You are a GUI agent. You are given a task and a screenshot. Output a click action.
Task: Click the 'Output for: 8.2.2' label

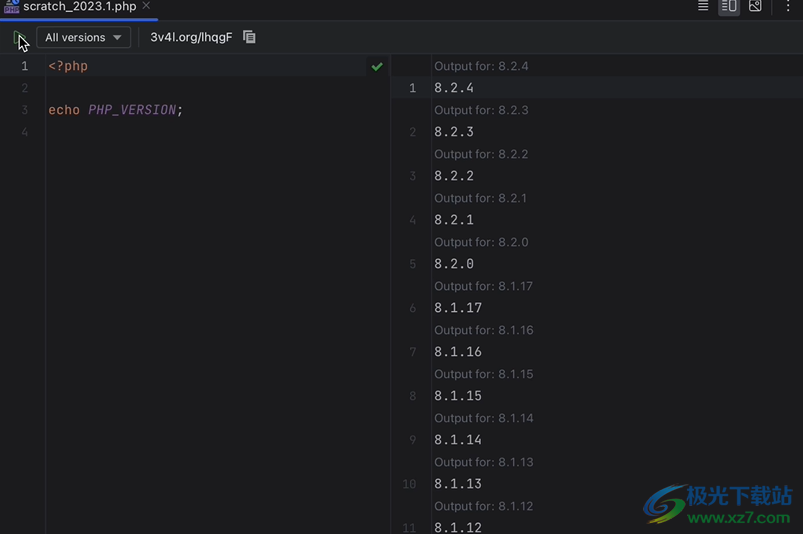(x=481, y=154)
